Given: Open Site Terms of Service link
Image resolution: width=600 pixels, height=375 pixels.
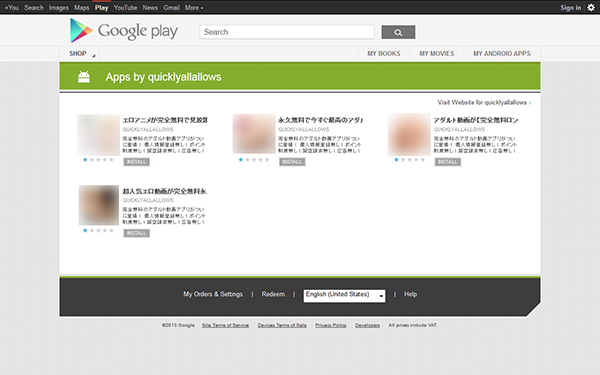Looking at the screenshot, I should click(x=225, y=325).
